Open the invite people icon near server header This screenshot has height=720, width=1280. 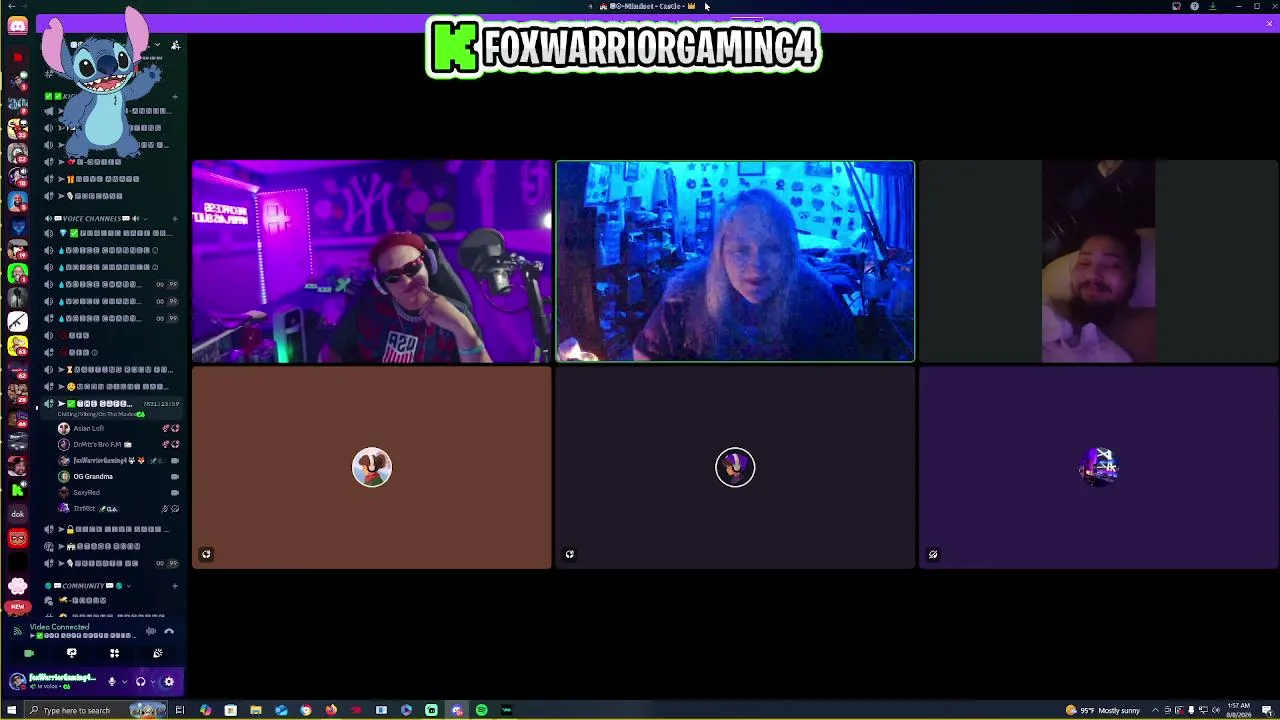click(175, 45)
